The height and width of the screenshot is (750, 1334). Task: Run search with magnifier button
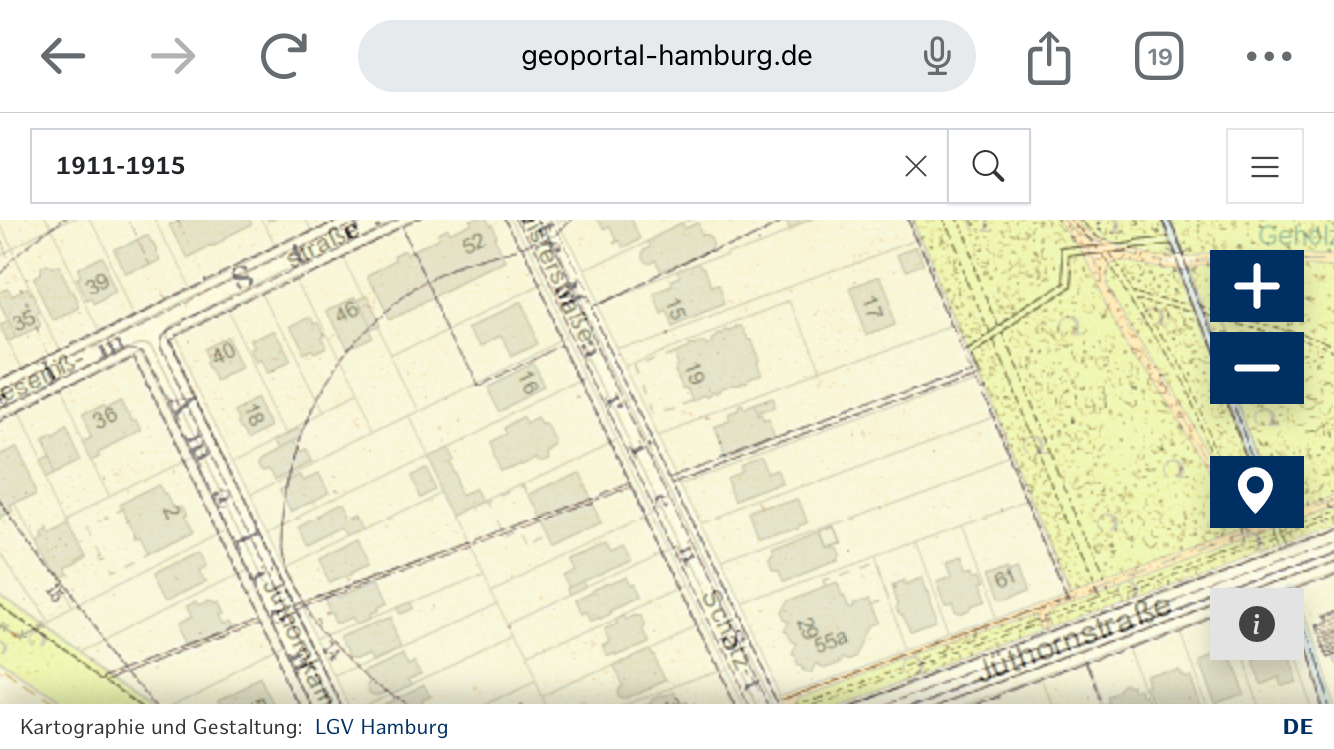click(989, 166)
